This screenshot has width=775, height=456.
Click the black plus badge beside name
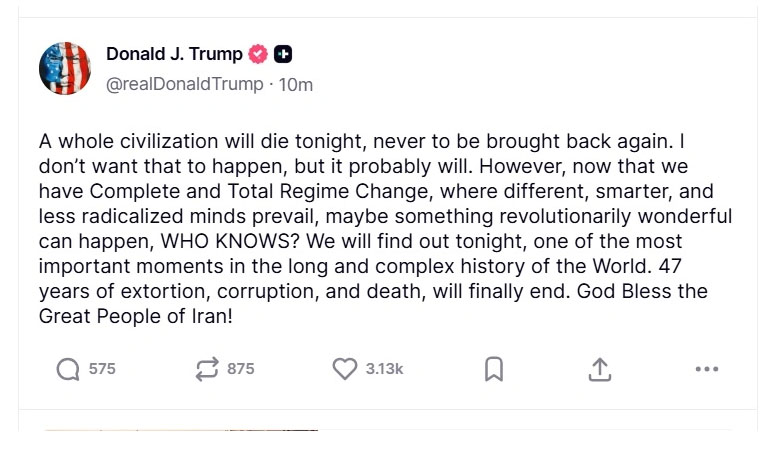click(283, 55)
